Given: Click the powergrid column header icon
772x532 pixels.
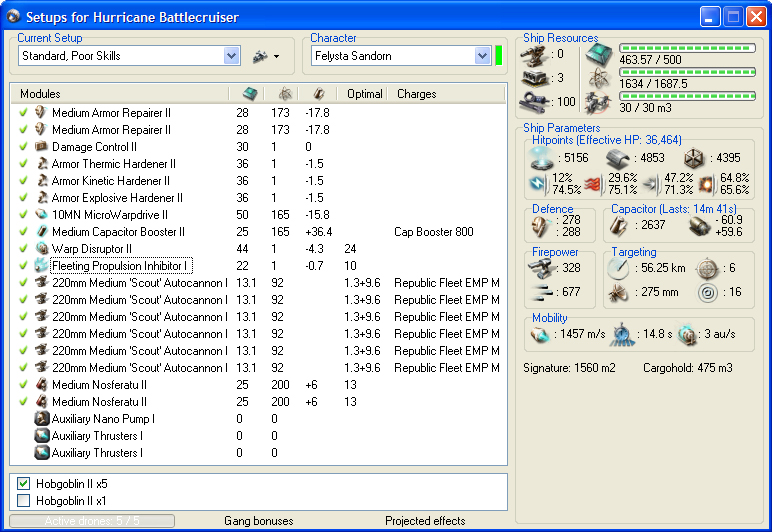Looking at the screenshot, I should 283,94.
